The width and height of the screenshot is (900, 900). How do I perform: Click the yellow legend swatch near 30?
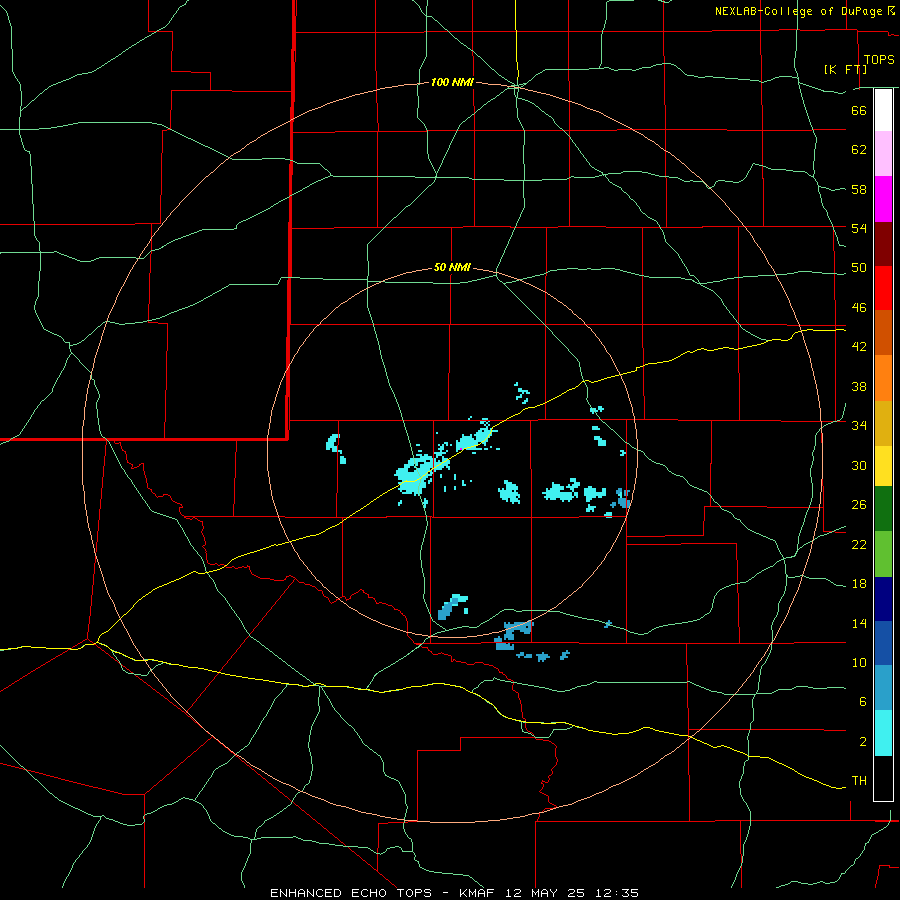tap(883, 466)
